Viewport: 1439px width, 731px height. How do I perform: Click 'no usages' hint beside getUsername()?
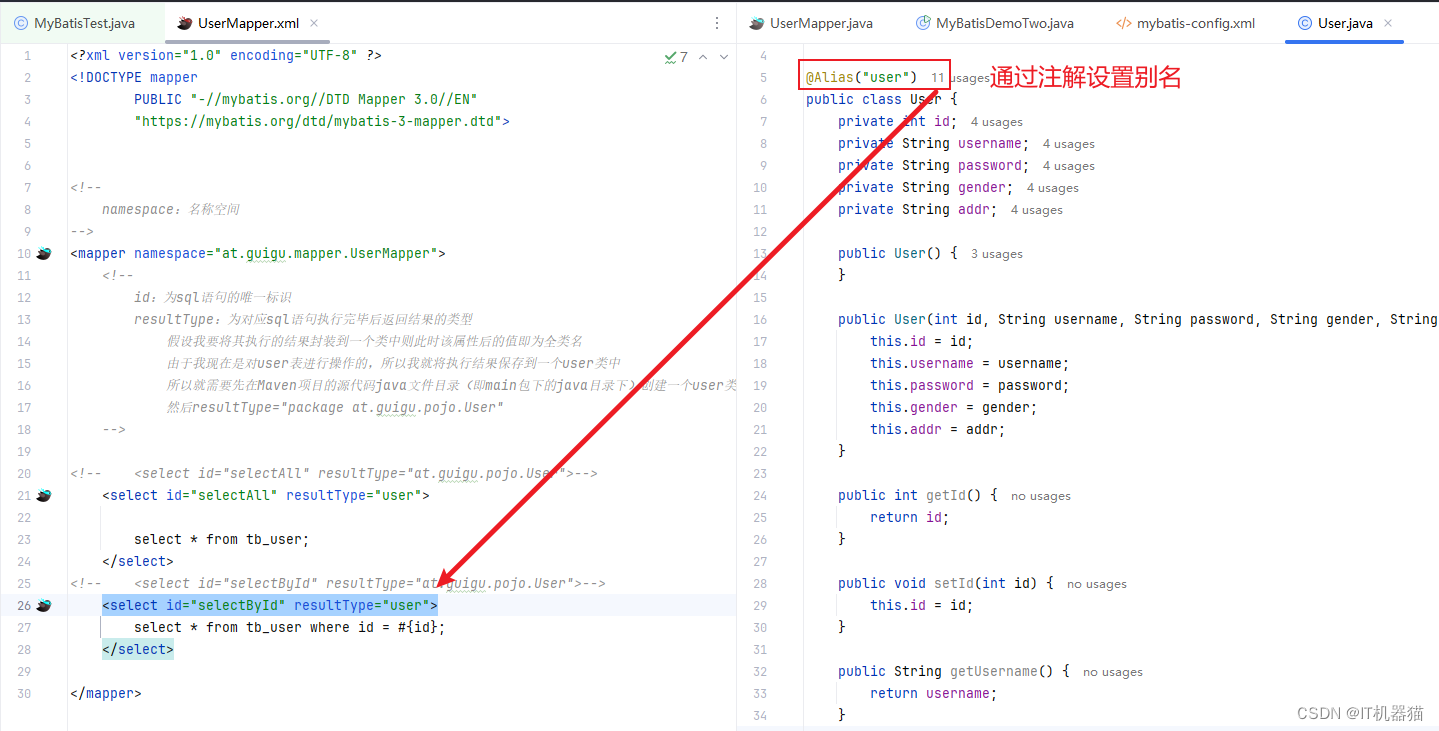pyautogui.click(x=1113, y=672)
